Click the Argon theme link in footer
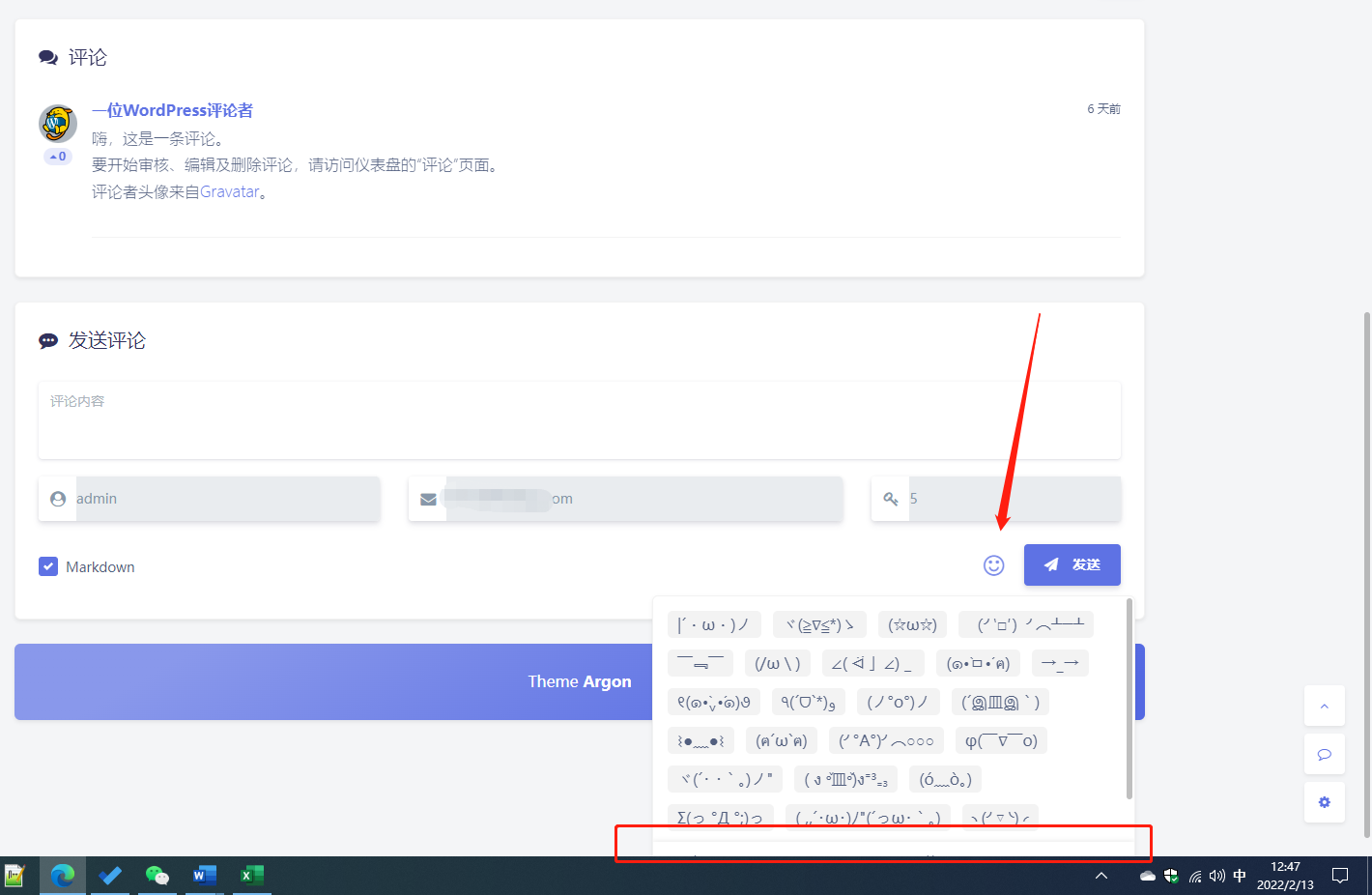Screen dimensions: 1372x895 click(607, 681)
